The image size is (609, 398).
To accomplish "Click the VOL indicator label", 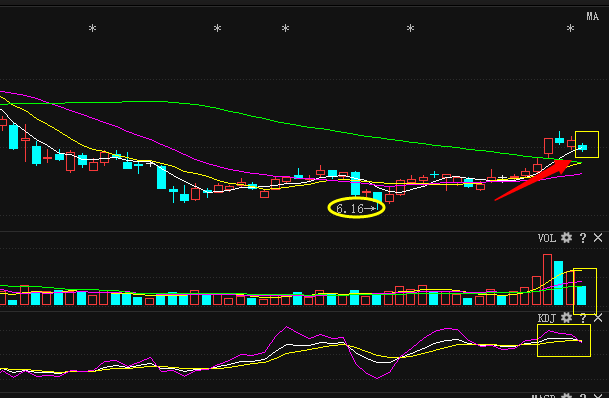I will click(547, 238).
